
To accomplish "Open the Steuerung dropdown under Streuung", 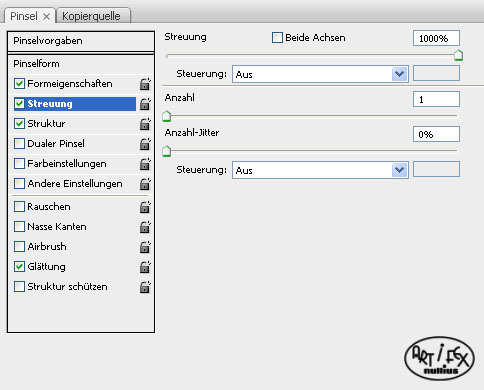I will pyautogui.click(x=320, y=74).
